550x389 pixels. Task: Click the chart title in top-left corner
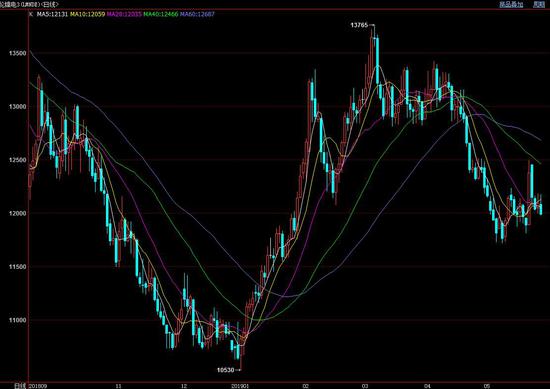tap(29, 4)
